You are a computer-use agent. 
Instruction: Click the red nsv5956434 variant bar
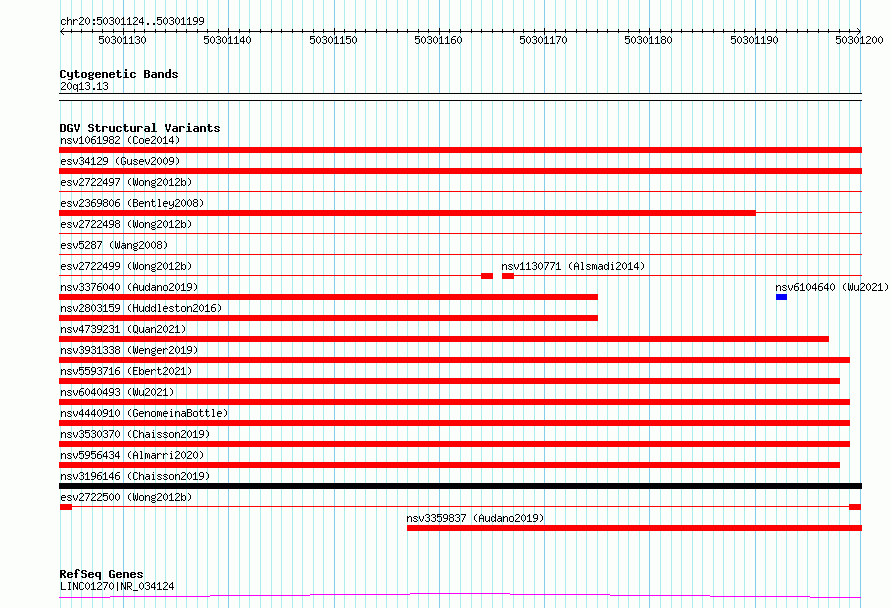(450, 465)
